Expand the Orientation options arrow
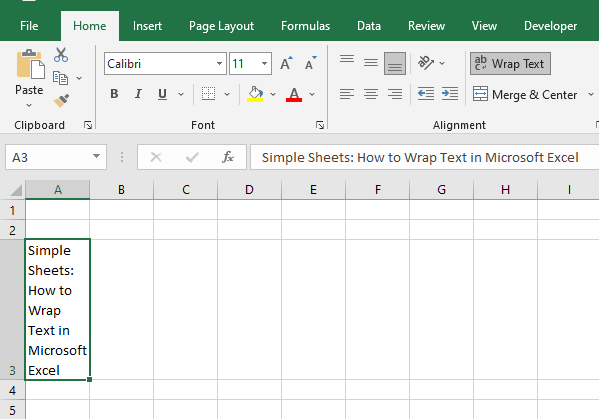599x419 pixels. coord(442,63)
